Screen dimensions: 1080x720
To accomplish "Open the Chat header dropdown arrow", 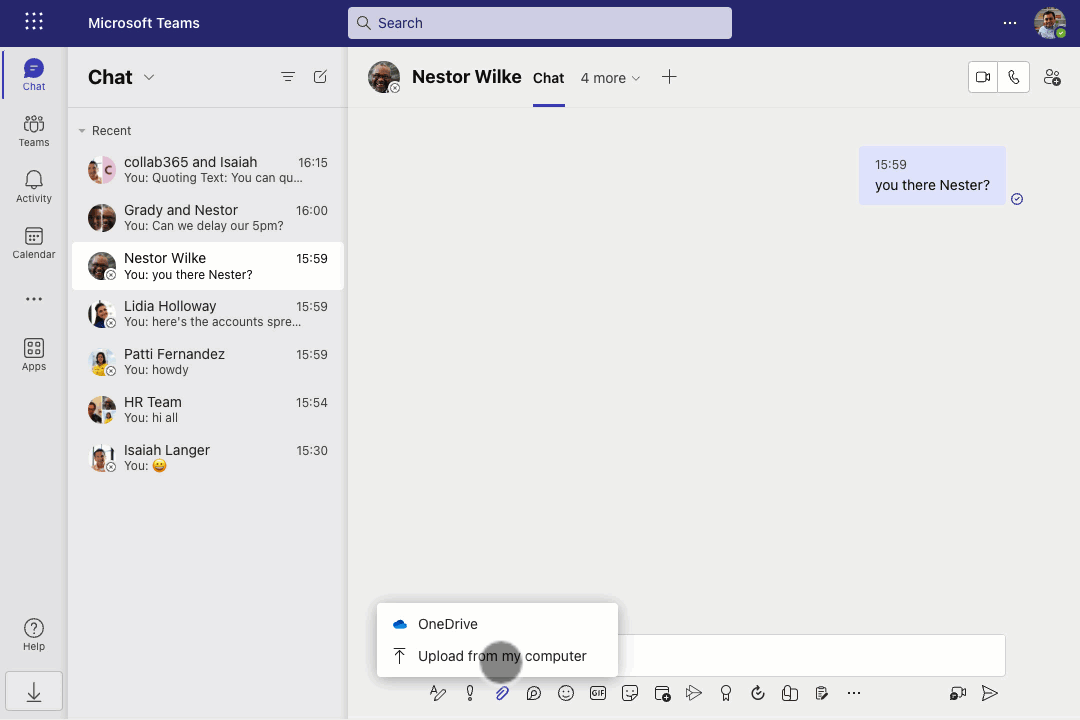I will [148, 77].
